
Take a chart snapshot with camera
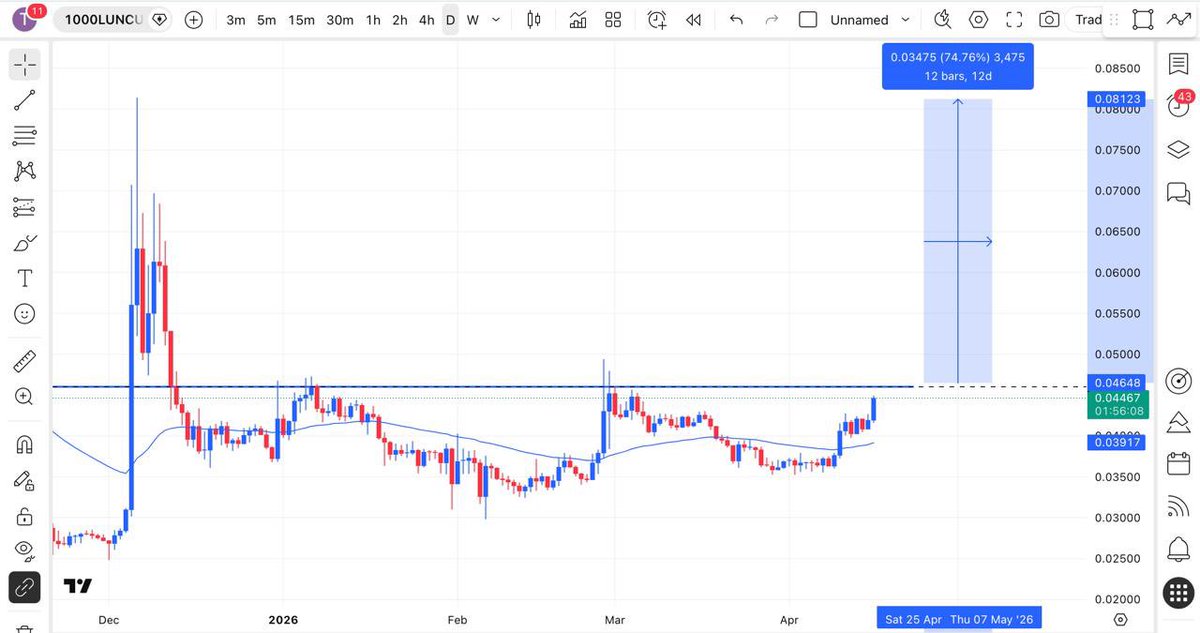1049,19
